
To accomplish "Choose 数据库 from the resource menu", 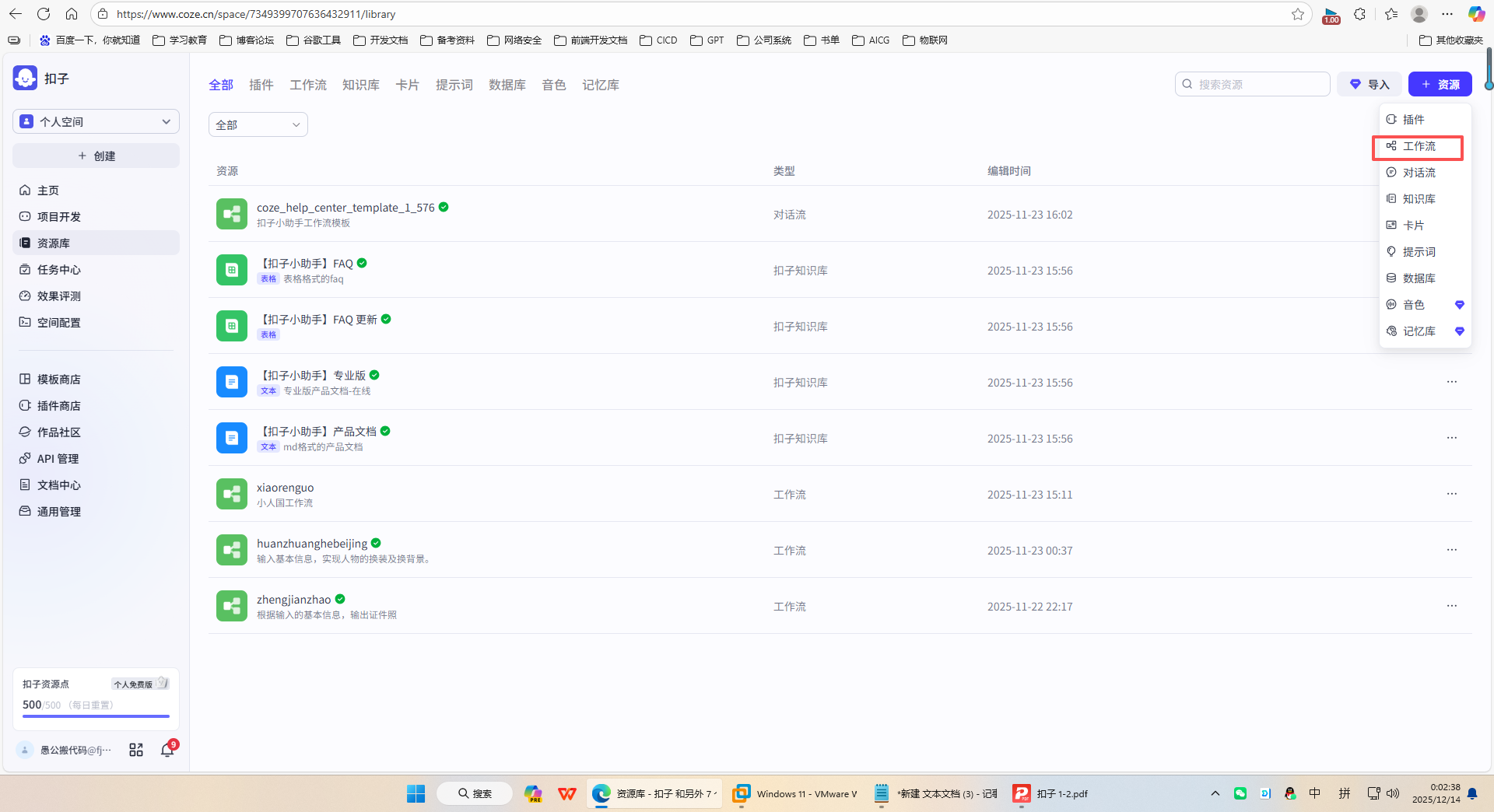I will pyautogui.click(x=1425, y=278).
